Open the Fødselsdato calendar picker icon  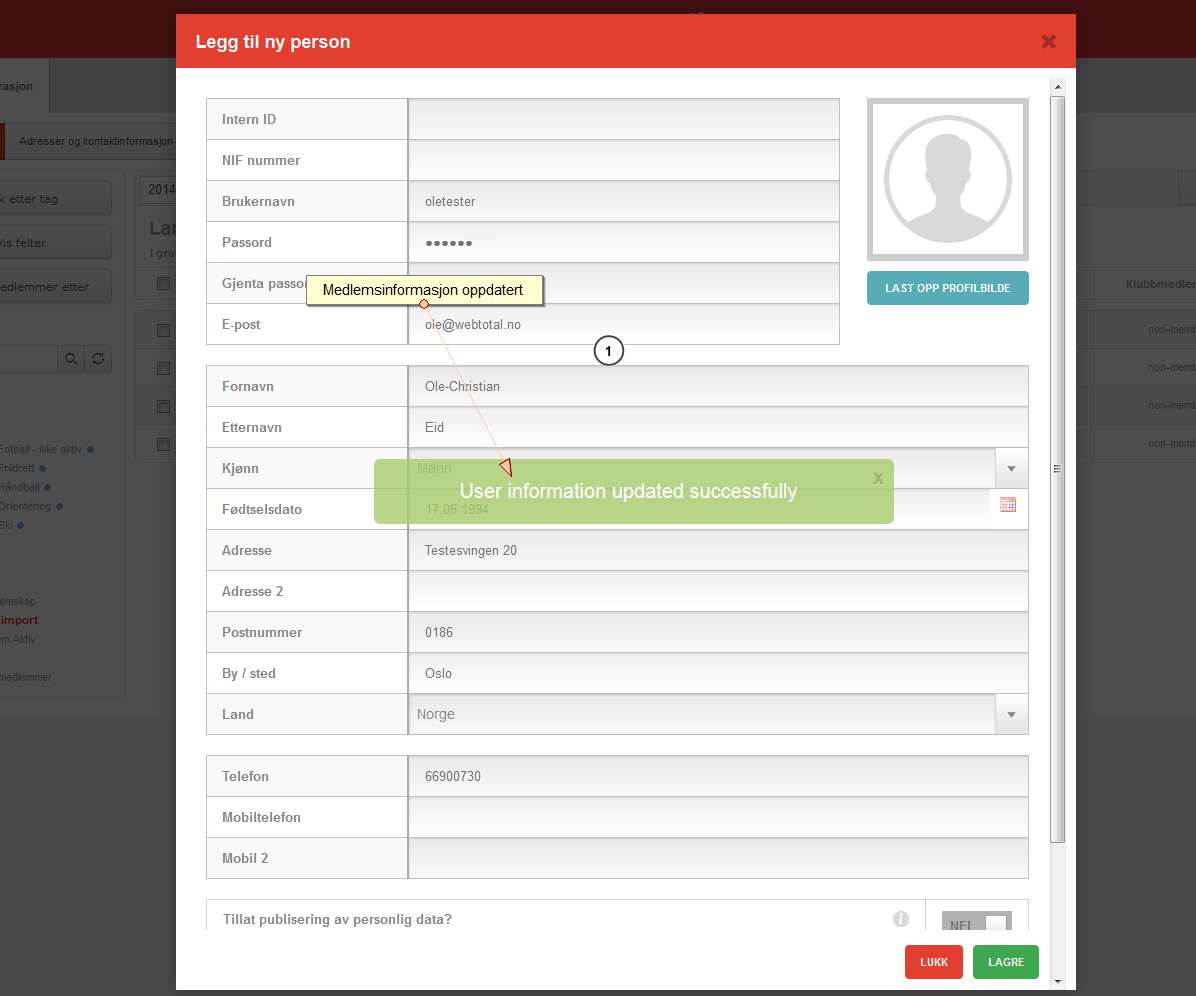(1008, 504)
